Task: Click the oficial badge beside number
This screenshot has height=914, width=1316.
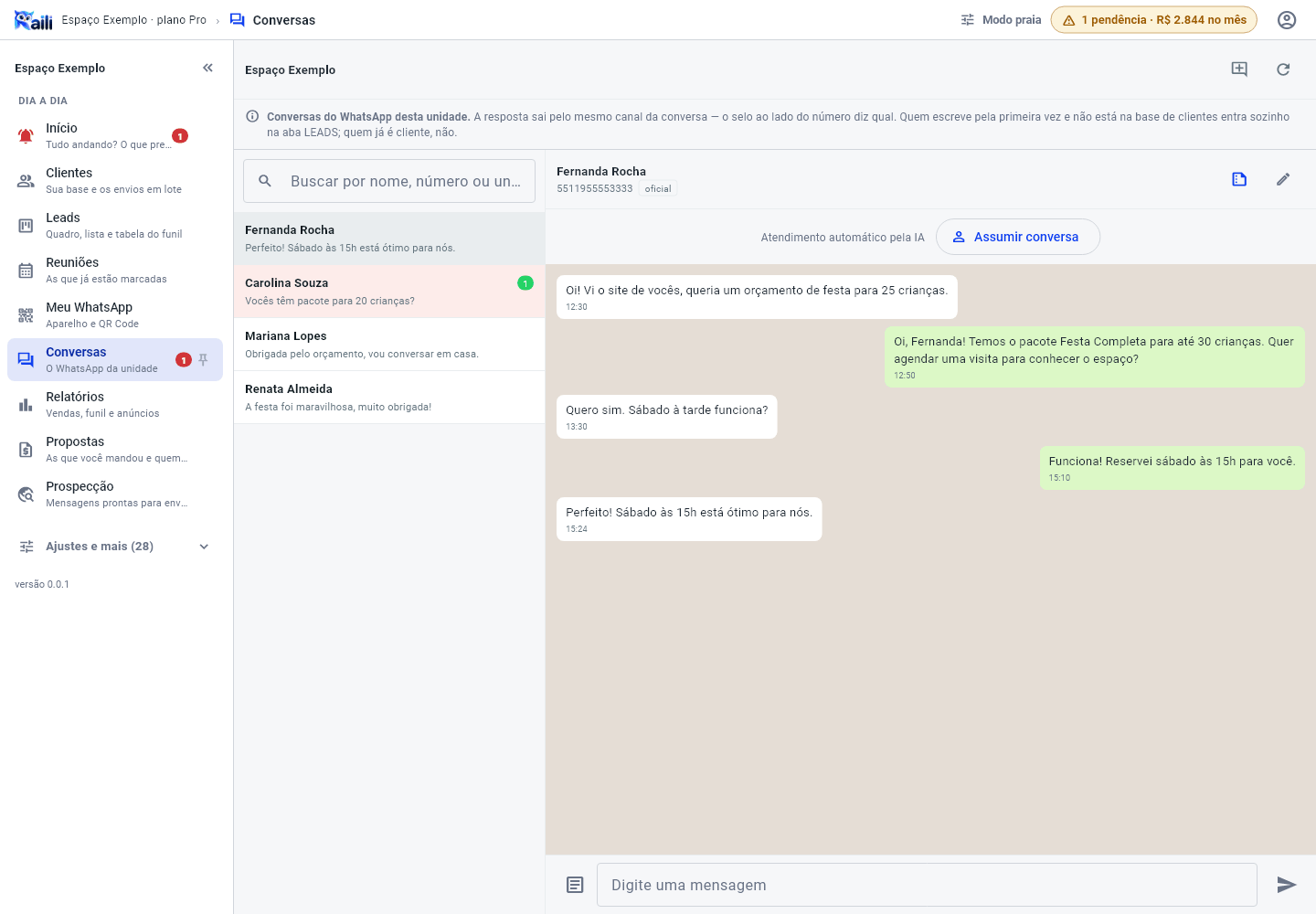Action: click(658, 189)
